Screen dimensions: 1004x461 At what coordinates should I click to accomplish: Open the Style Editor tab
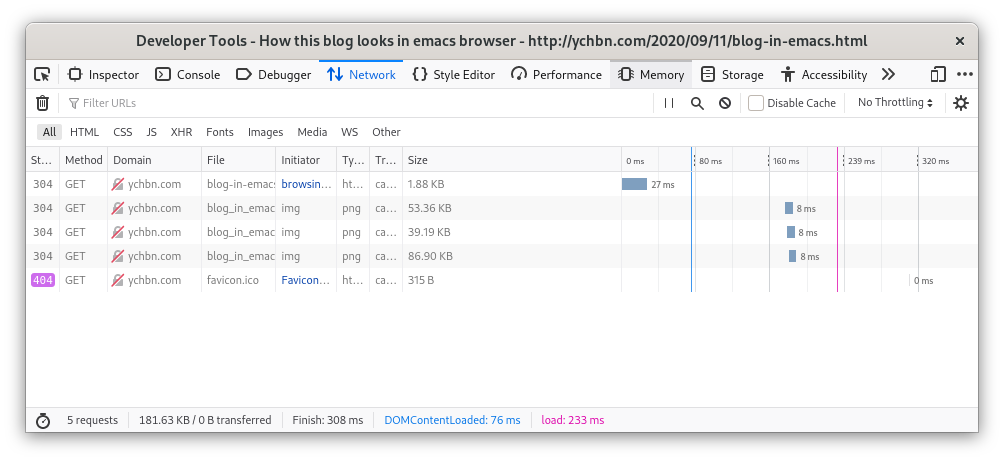click(453, 74)
